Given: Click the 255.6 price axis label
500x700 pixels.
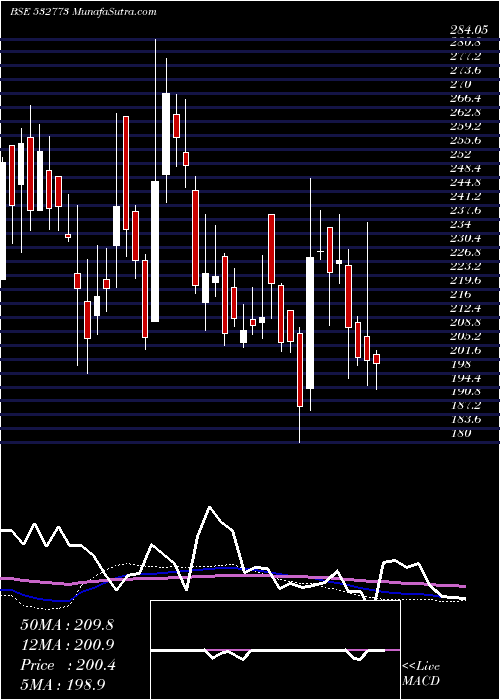Looking at the screenshot, I should click(x=466, y=140).
